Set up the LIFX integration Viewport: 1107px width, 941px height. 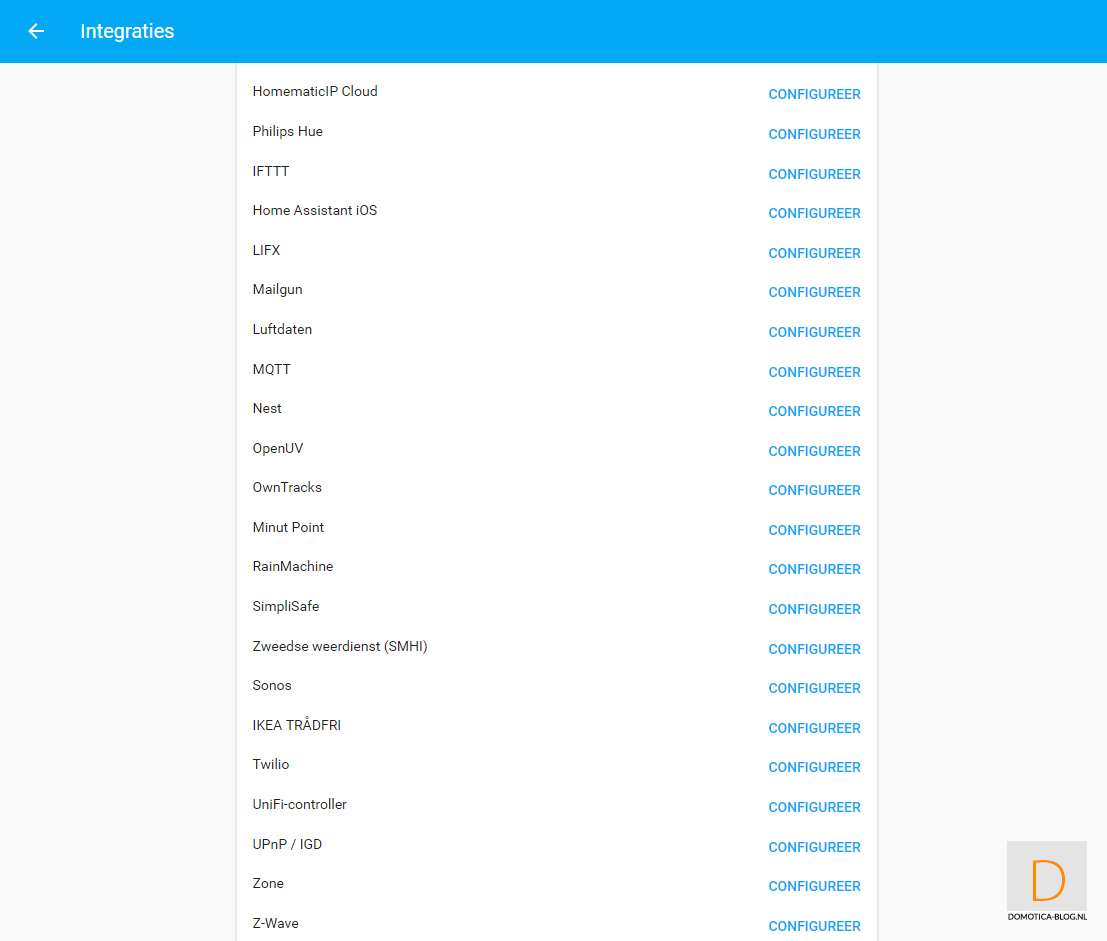coord(814,253)
